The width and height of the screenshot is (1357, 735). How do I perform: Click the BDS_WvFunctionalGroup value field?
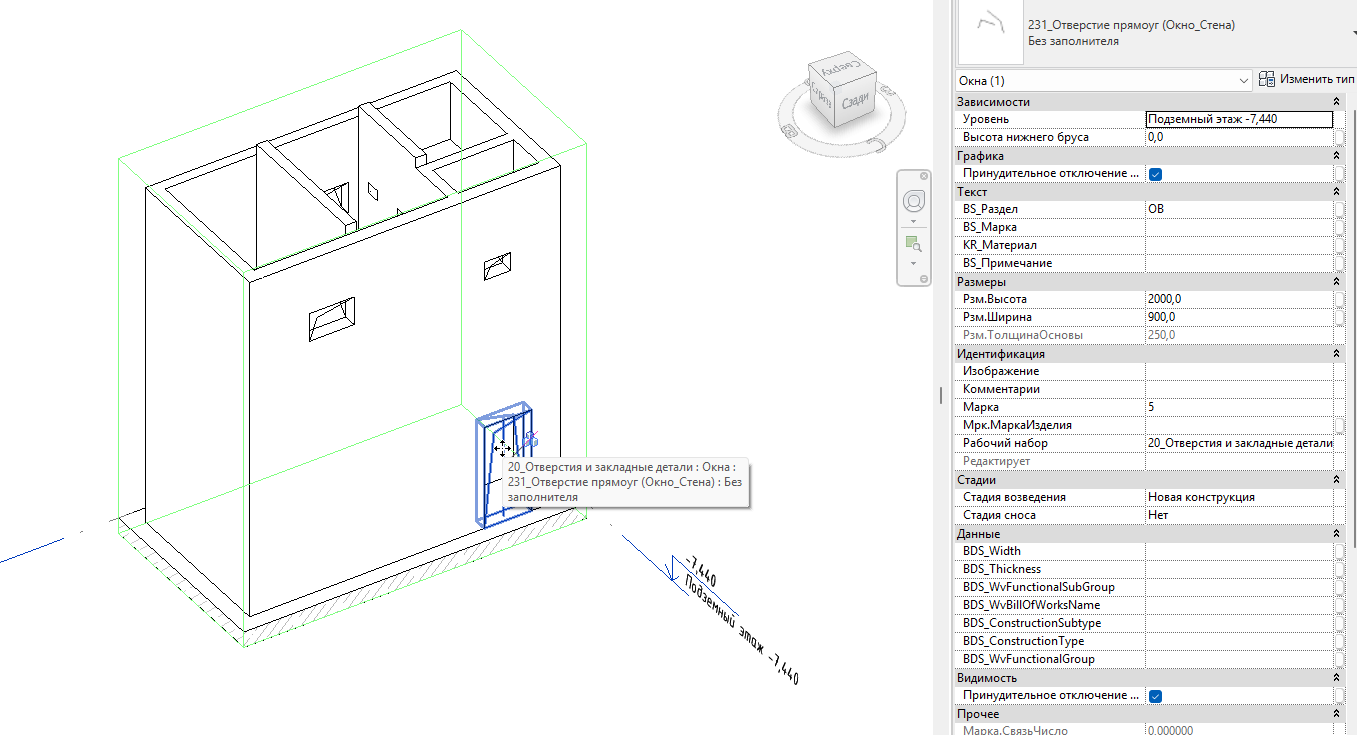(1239, 659)
